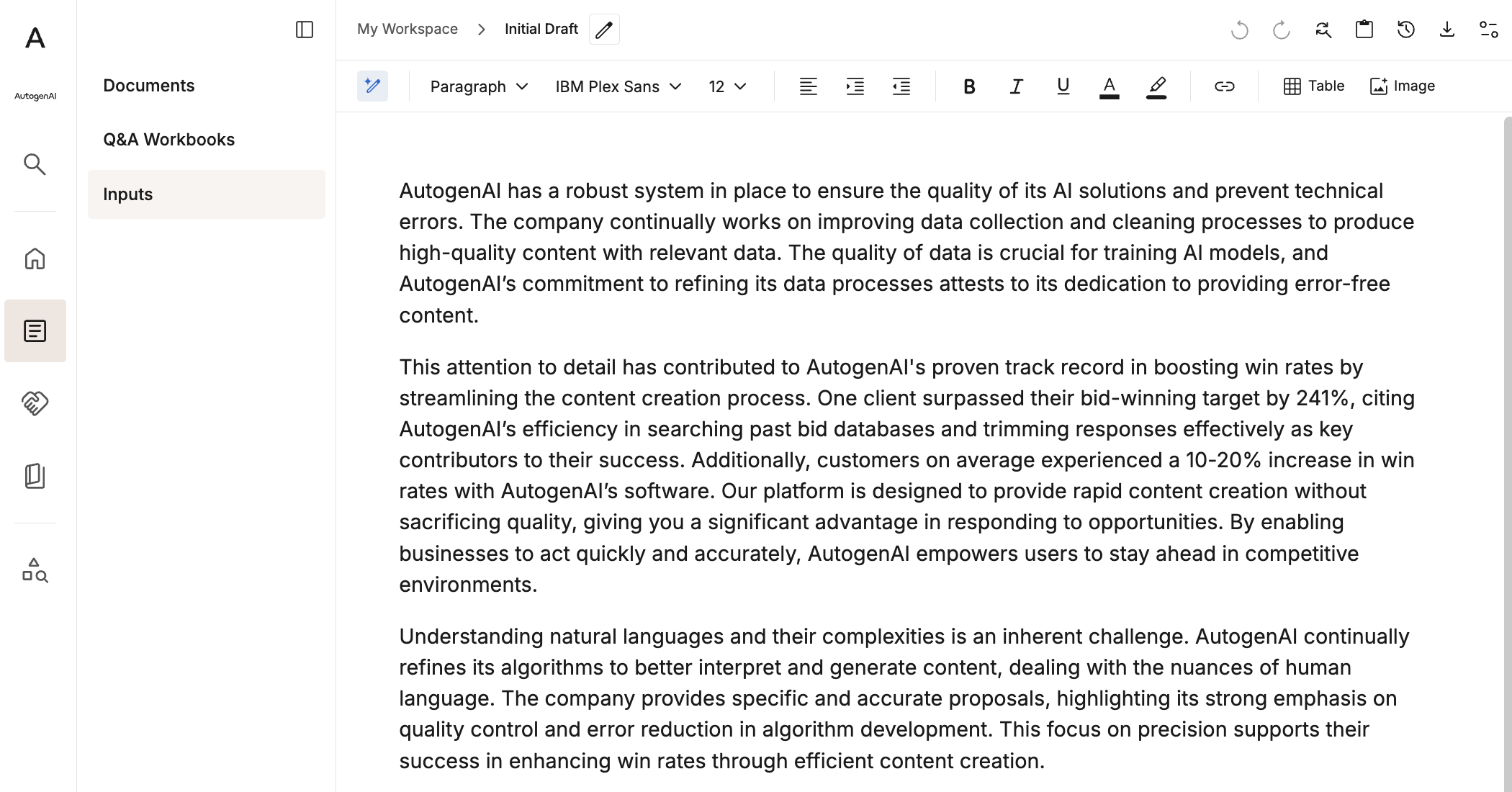Insert a hyperlink
The height and width of the screenshot is (792, 1512).
1224,86
